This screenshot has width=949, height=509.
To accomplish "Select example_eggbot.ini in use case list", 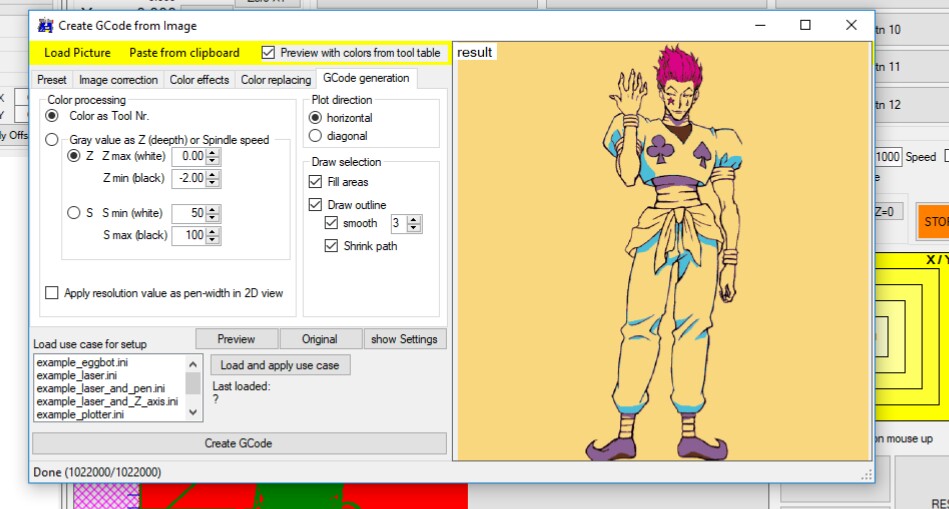I will 82,362.
